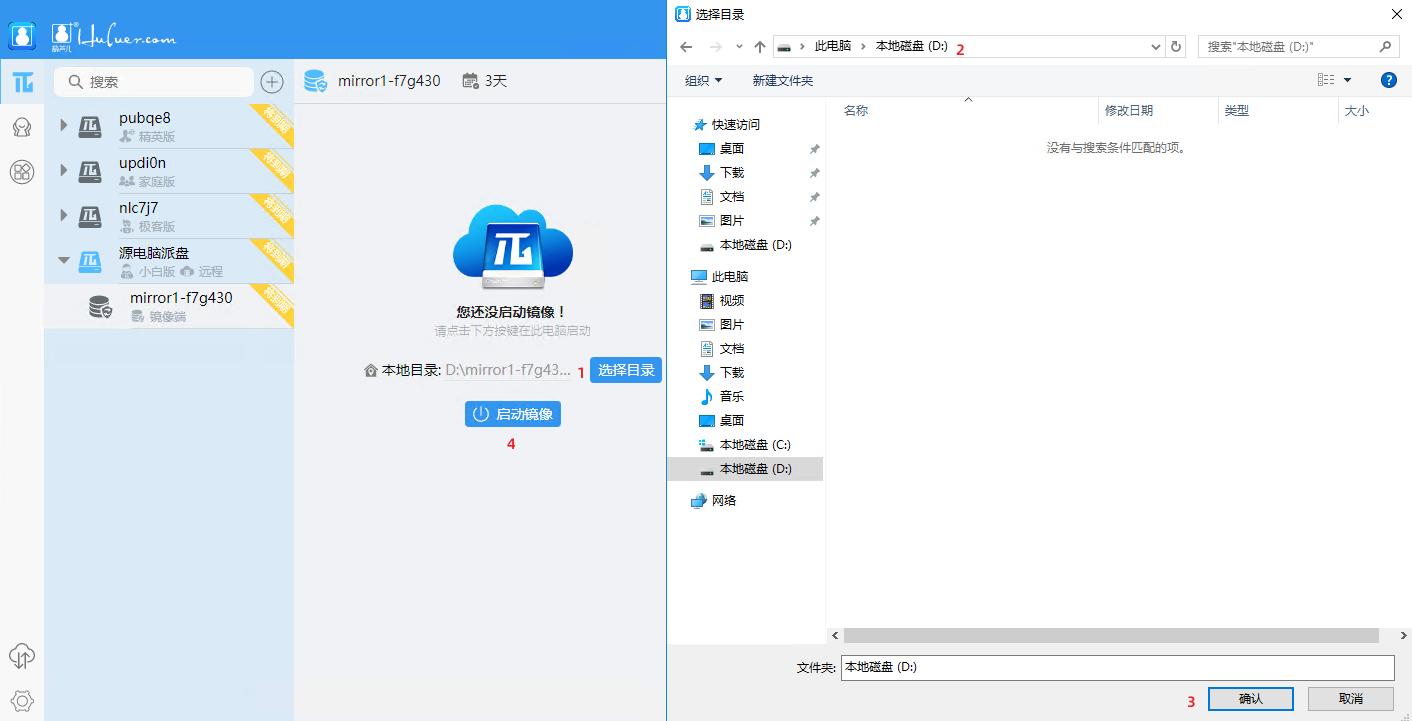1412x721 pixels.
Task: Unpin 桌面 from 快速访问
Action: 814,148
